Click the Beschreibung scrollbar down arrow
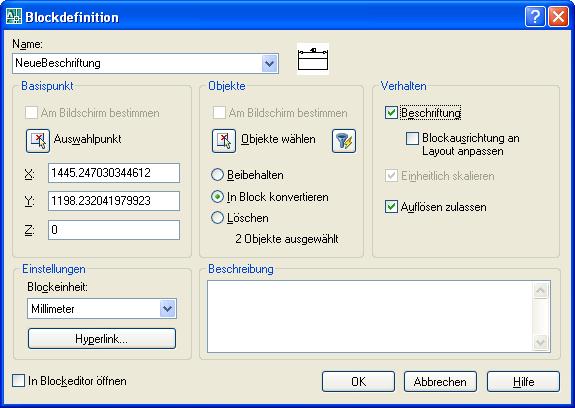The height and width of the screenshot is (408, 575). (541, 342)
